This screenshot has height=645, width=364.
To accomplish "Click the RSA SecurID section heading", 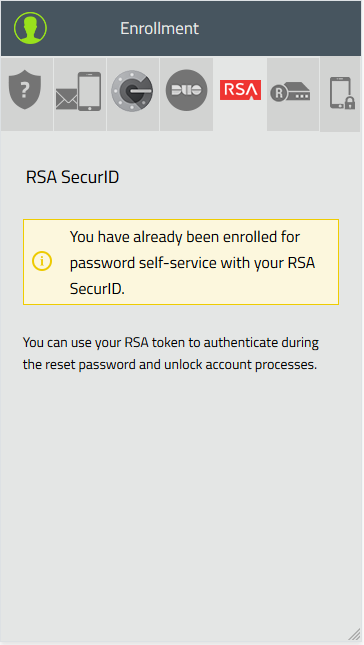I will coord(72,177).
